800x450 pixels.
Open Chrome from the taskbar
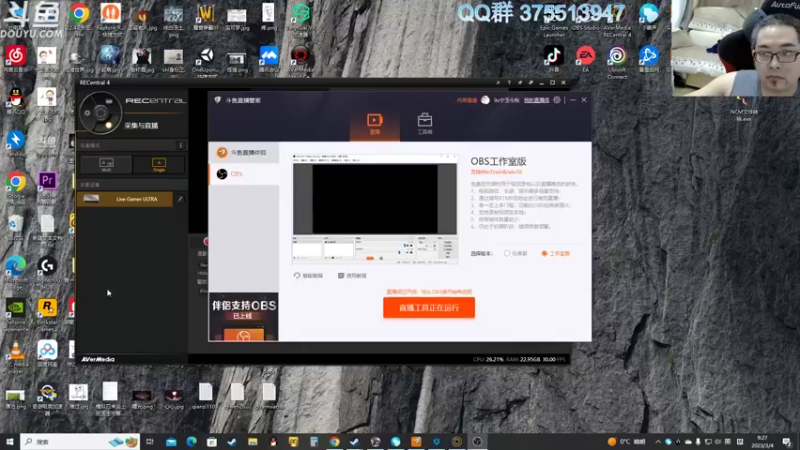(x=334, y=442)
